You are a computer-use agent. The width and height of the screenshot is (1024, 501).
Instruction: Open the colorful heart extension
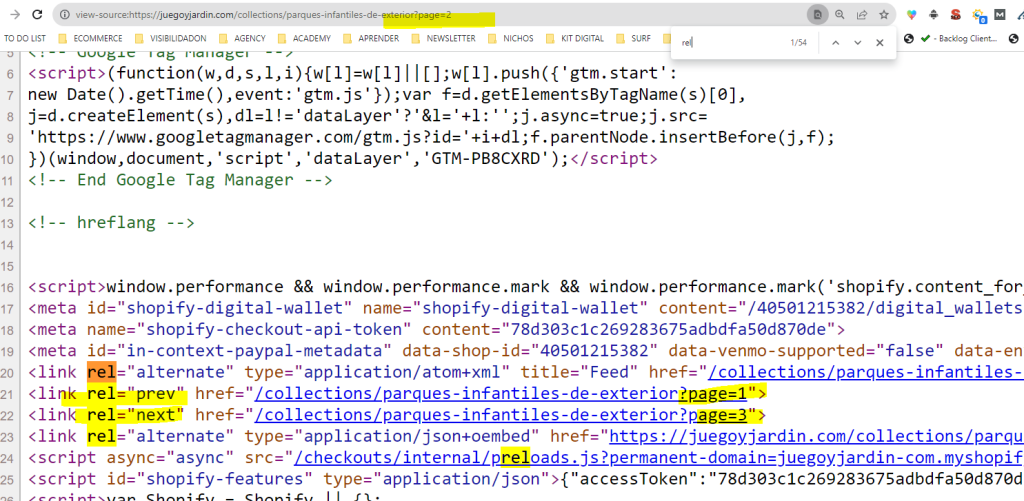coord(912,15)
